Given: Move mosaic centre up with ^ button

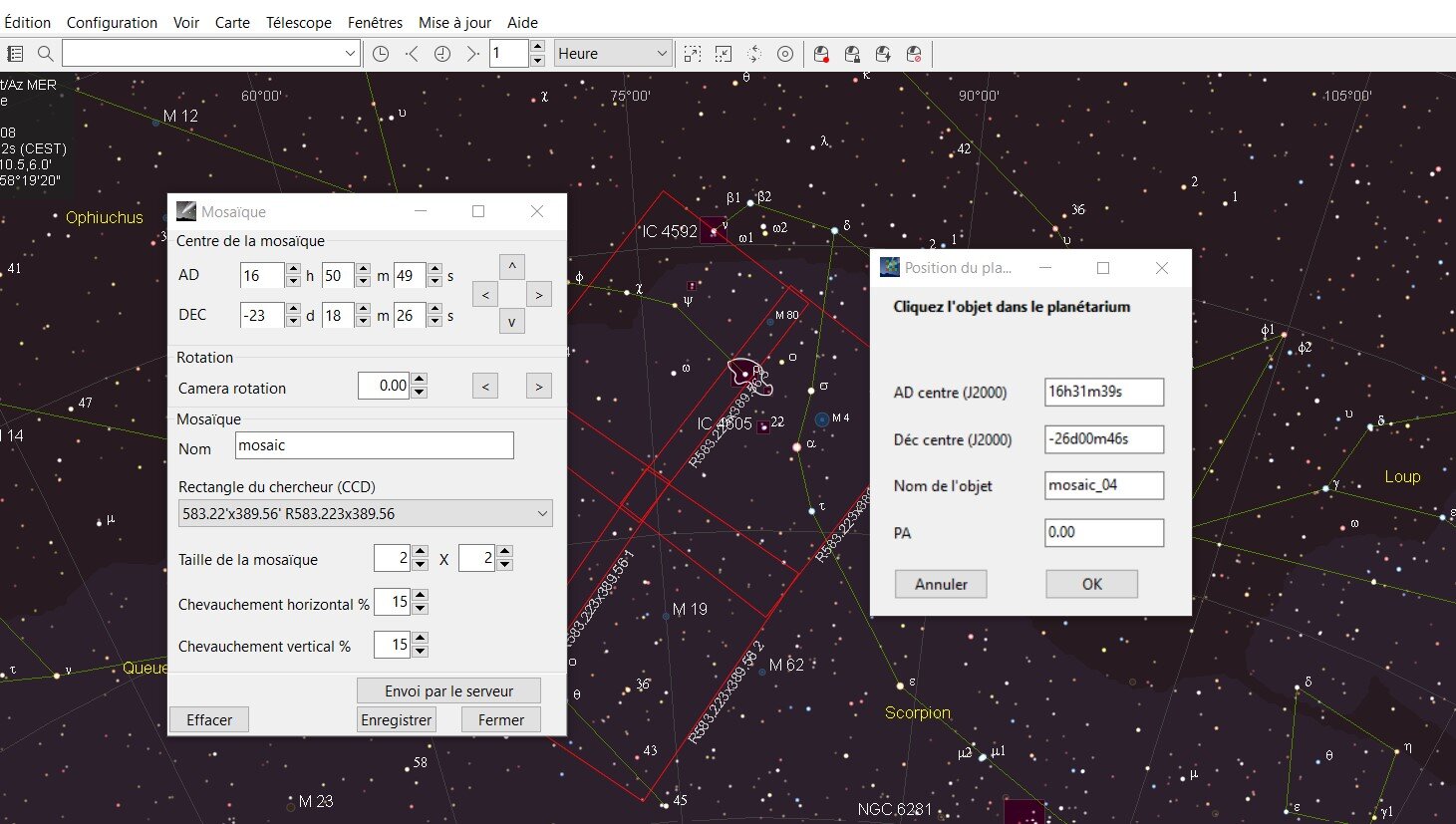Looking at the screenshot, I should tap(511, 267).
